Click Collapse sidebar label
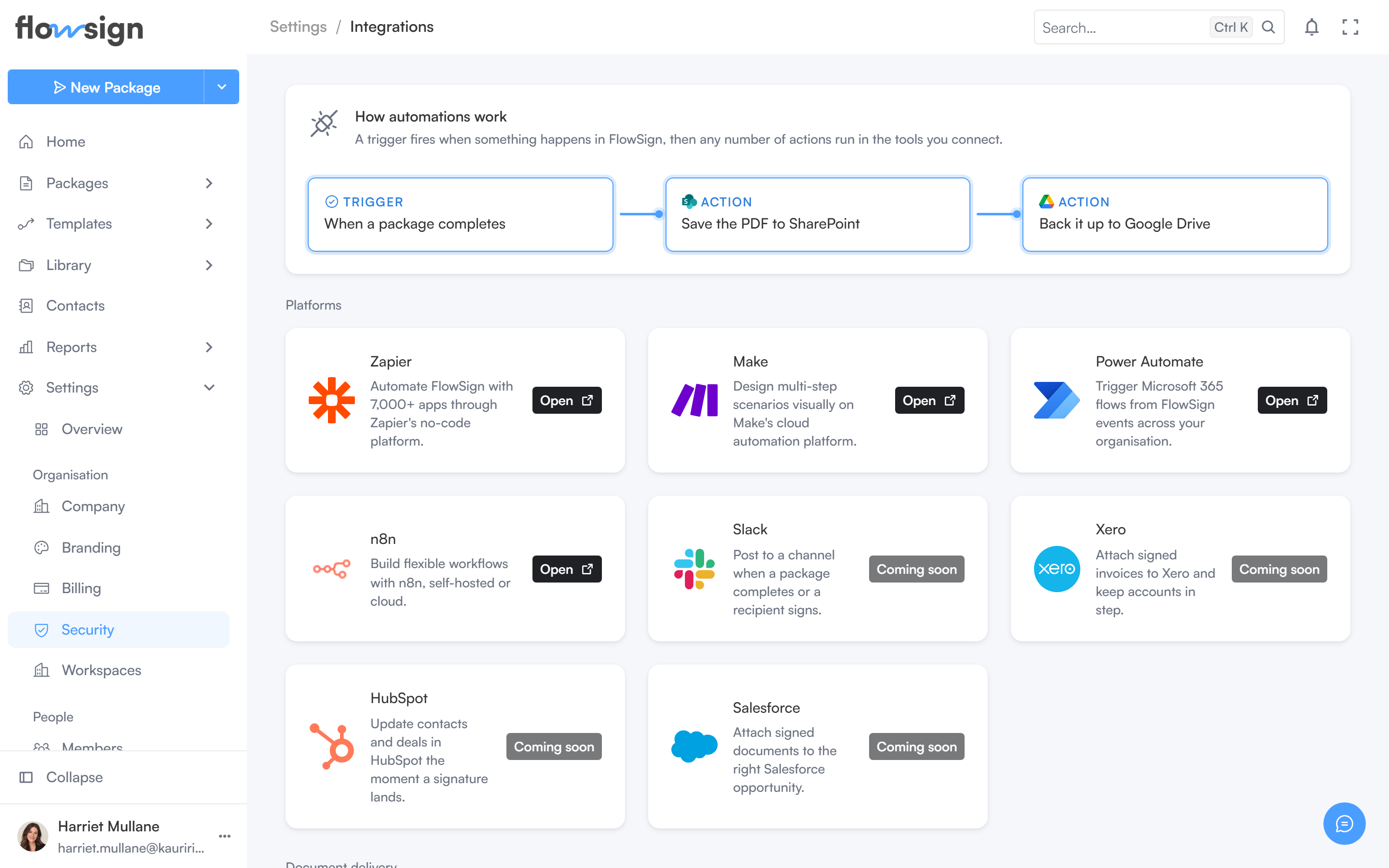 click(x=75, y=777)
